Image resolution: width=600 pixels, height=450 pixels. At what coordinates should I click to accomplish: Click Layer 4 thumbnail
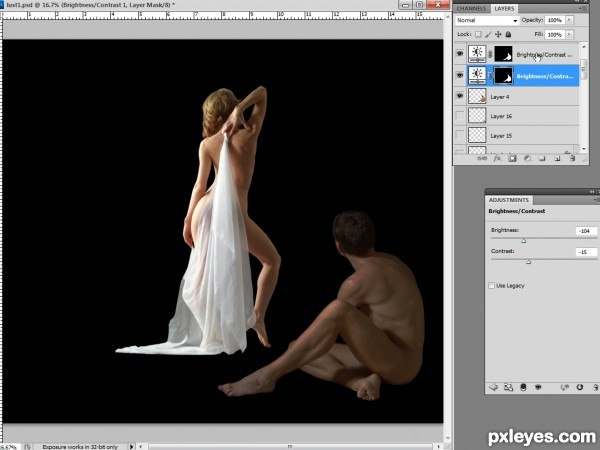pos(477,96)
